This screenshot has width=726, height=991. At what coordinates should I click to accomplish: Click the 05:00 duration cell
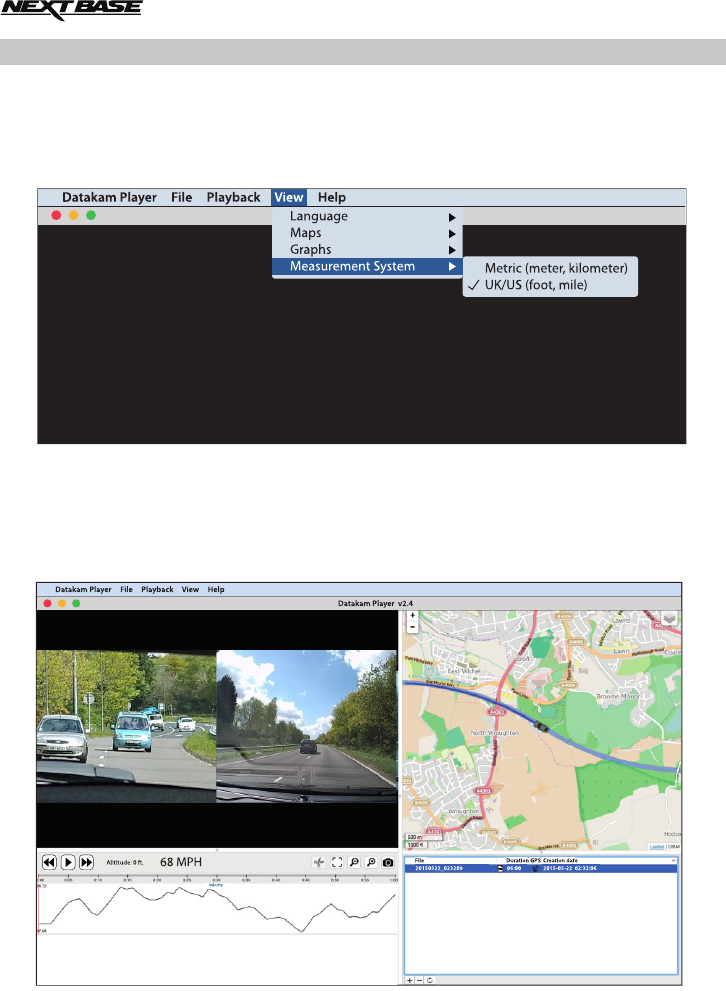click(514, 868)
